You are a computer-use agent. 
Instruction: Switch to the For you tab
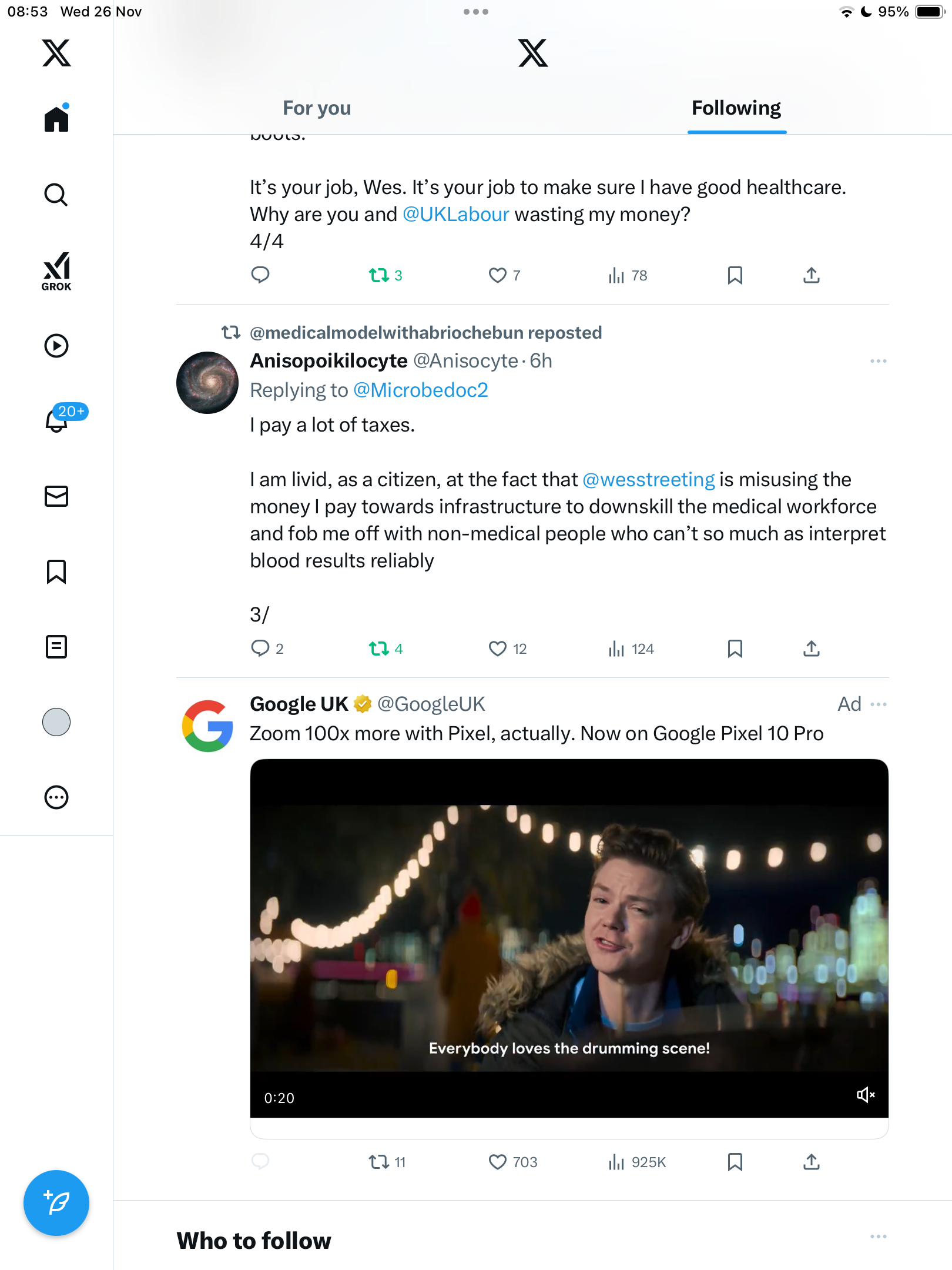[x=317, y=108]
